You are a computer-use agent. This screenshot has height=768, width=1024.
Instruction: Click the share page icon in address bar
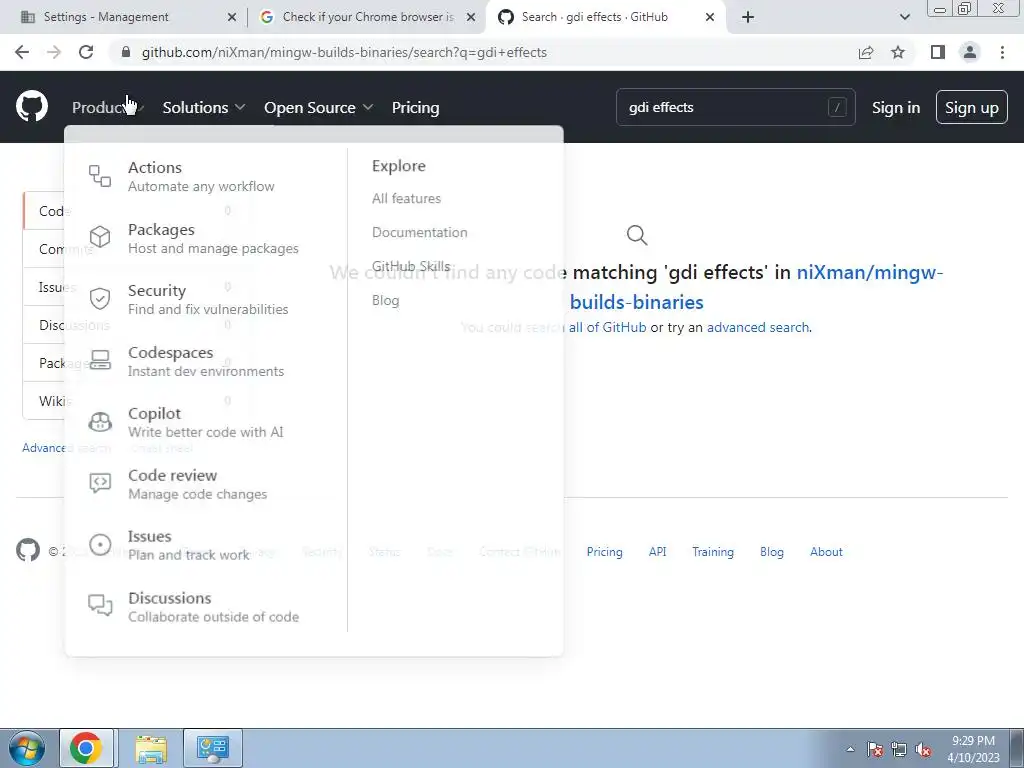(866, 52)
